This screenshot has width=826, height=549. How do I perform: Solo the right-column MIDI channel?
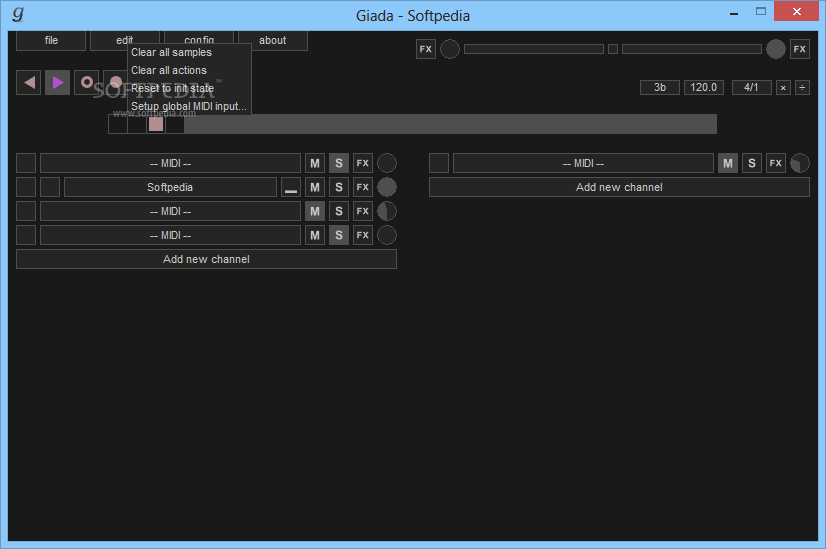(x=752, y=163)
